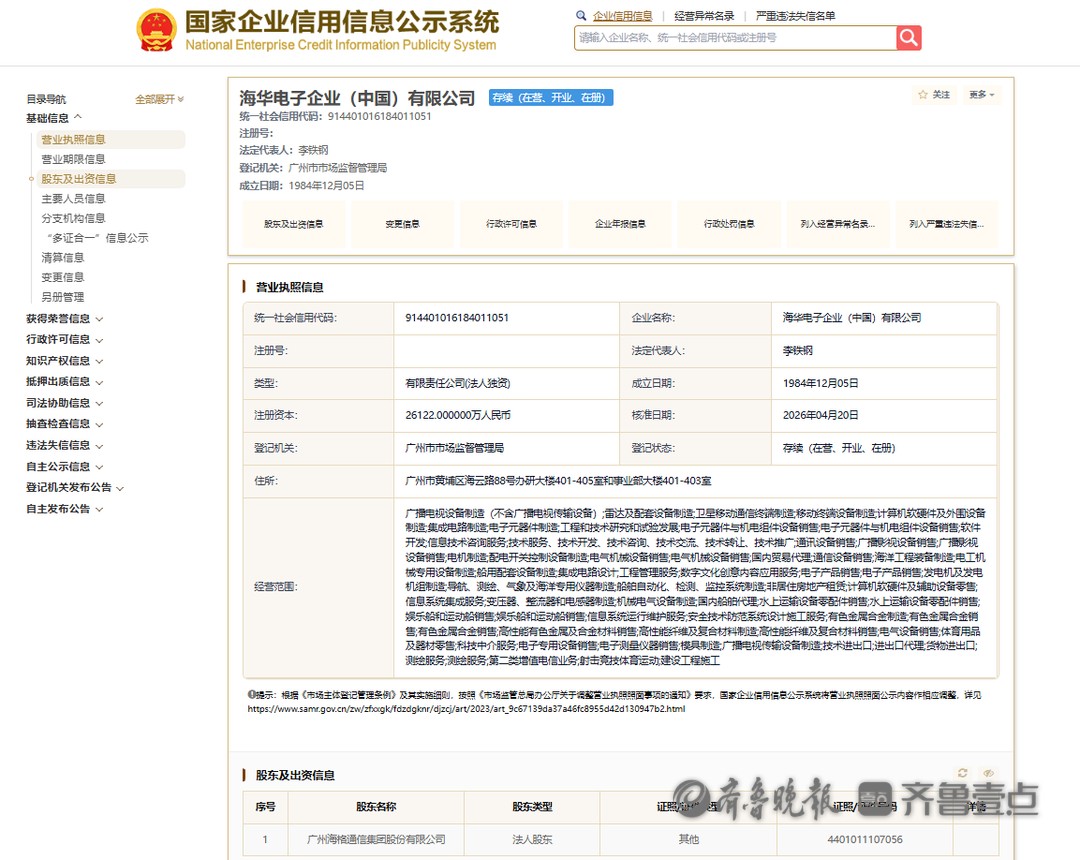Viewport: 1080px width, 860px height.
Task: Click the 26122.000000万人民币 capital value
Action: [458, 415]
